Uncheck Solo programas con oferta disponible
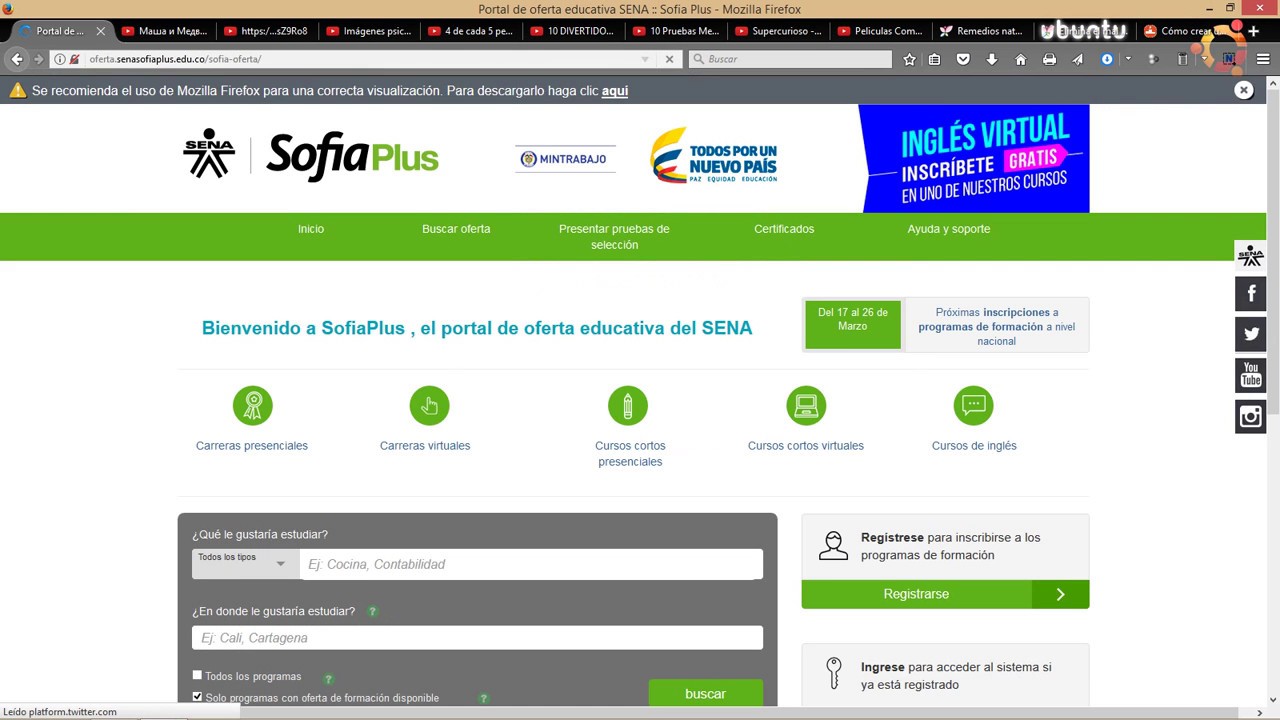 point(197,696)
